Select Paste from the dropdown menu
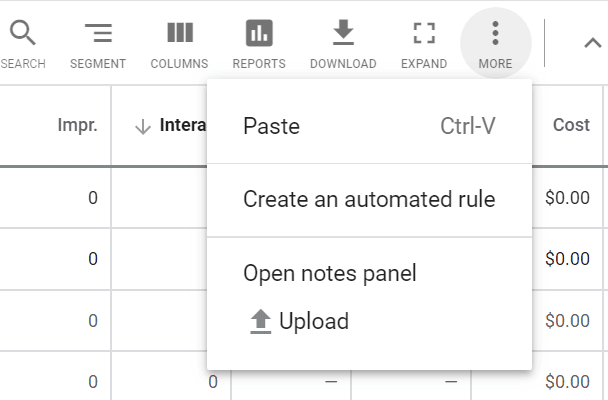 coord(370,126)
